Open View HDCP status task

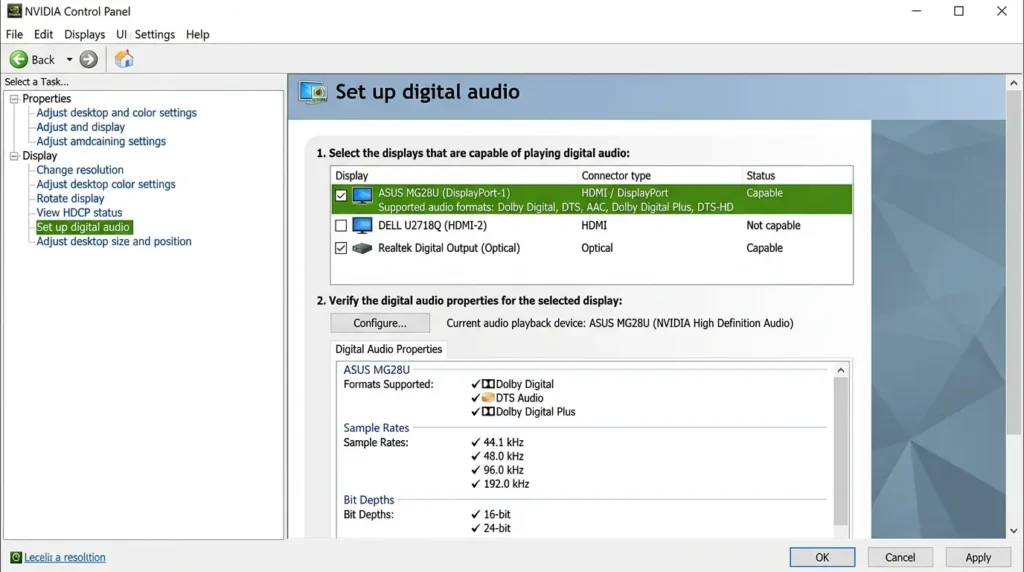79,214
